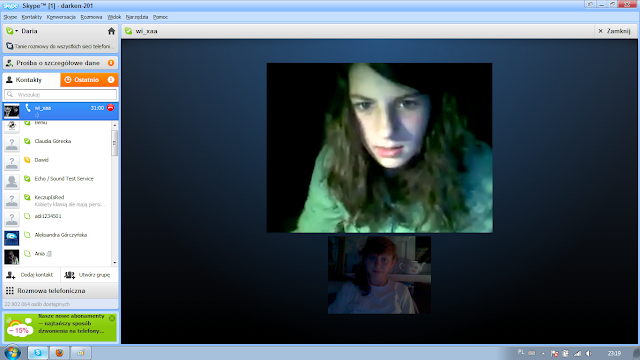The image size is (640, 360).
Task: Click the Daria profile name
Action: (x=29, y=31)
